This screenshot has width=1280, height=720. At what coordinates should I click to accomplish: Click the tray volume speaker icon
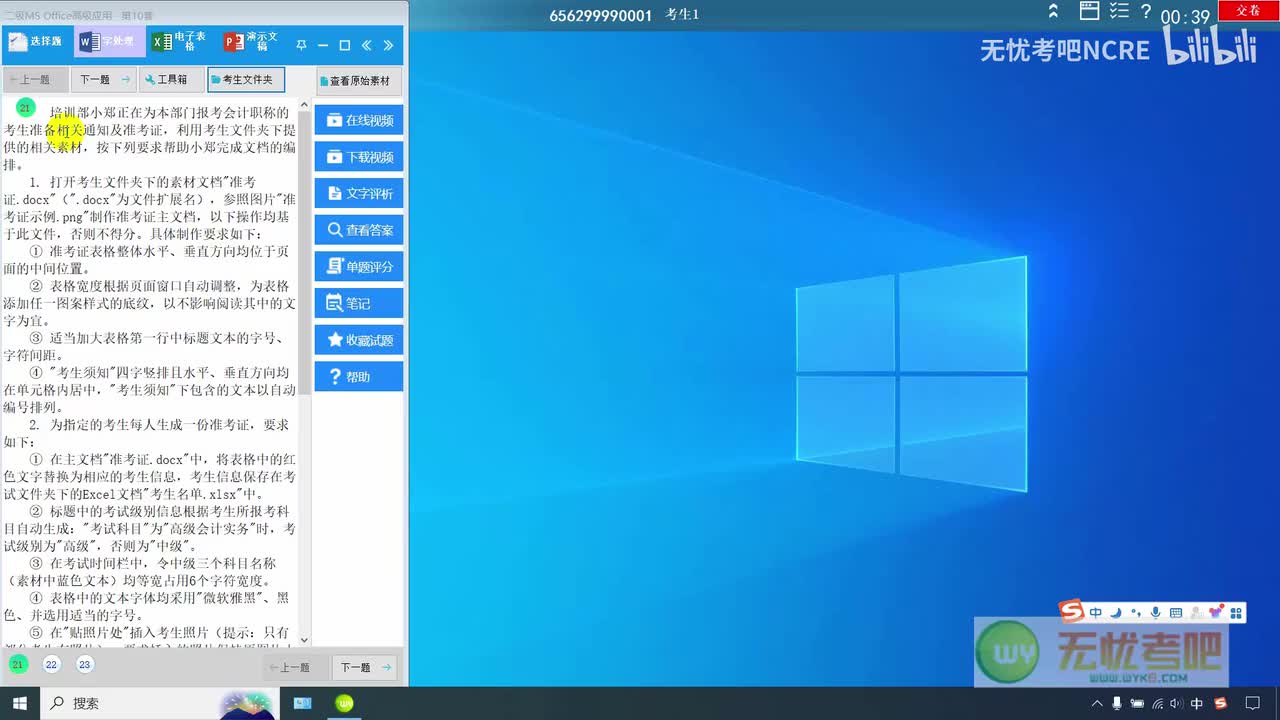pos(1176,704)
